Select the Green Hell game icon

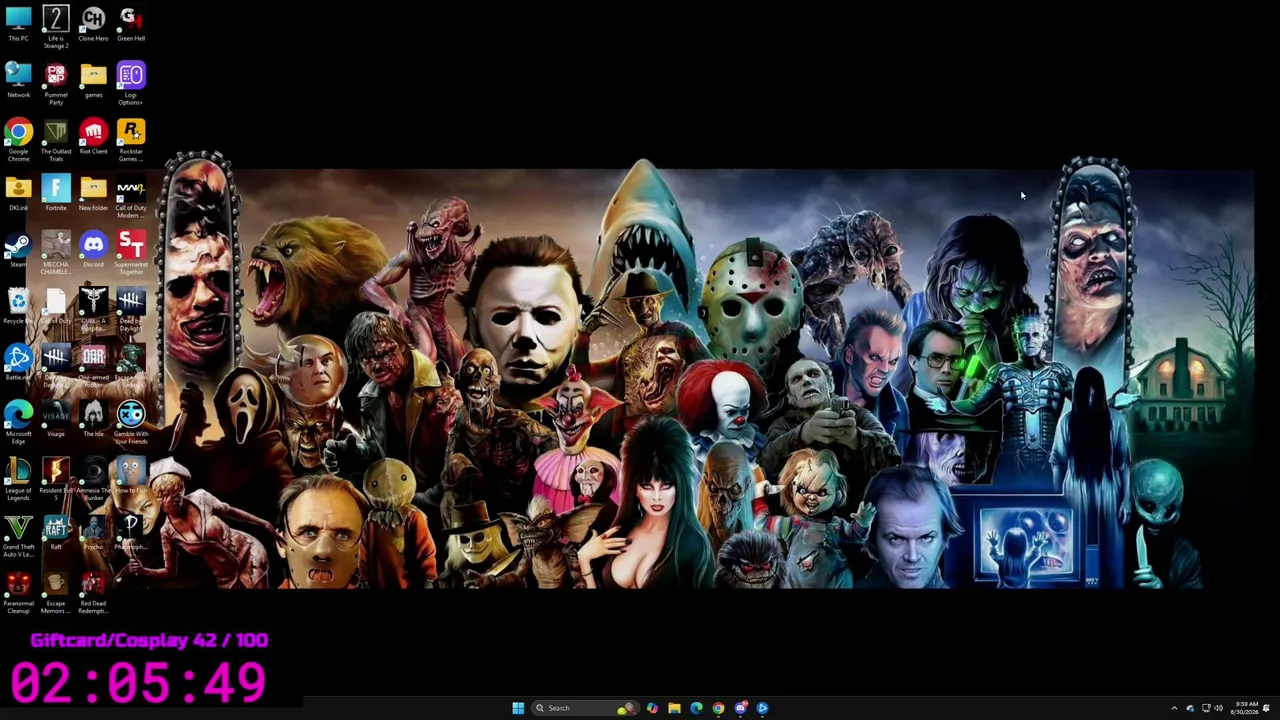coord(131,24)
